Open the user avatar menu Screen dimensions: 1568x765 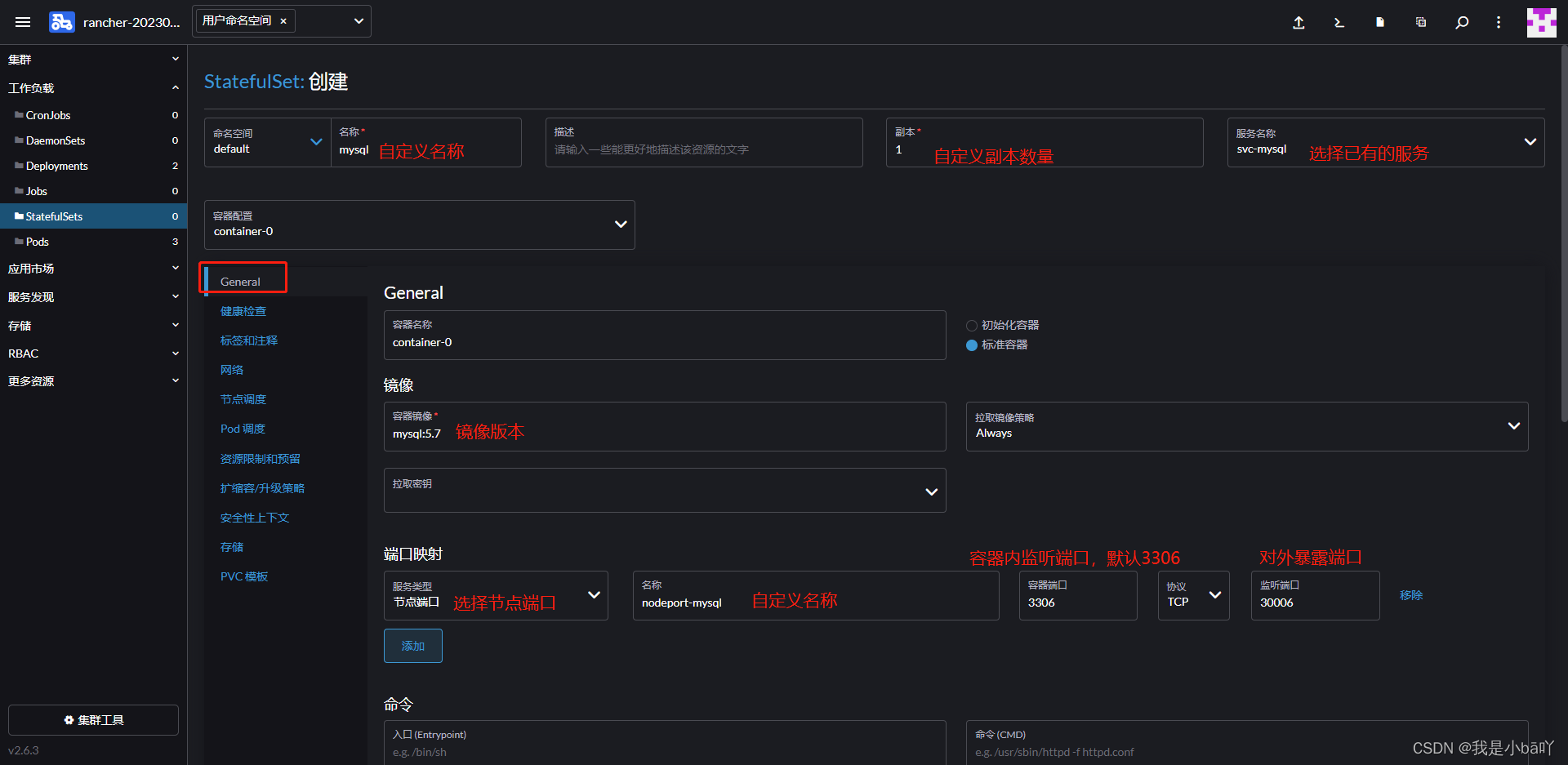[x=1542, y=22]
